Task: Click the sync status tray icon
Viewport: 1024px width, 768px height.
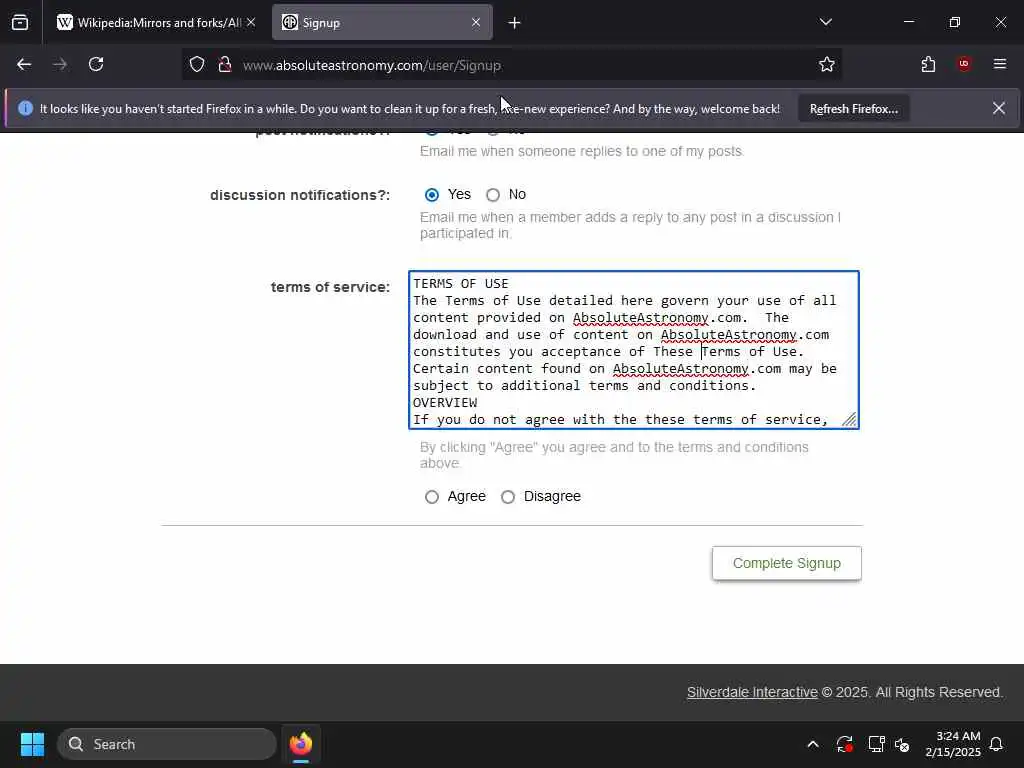Action: coord(844,744)
